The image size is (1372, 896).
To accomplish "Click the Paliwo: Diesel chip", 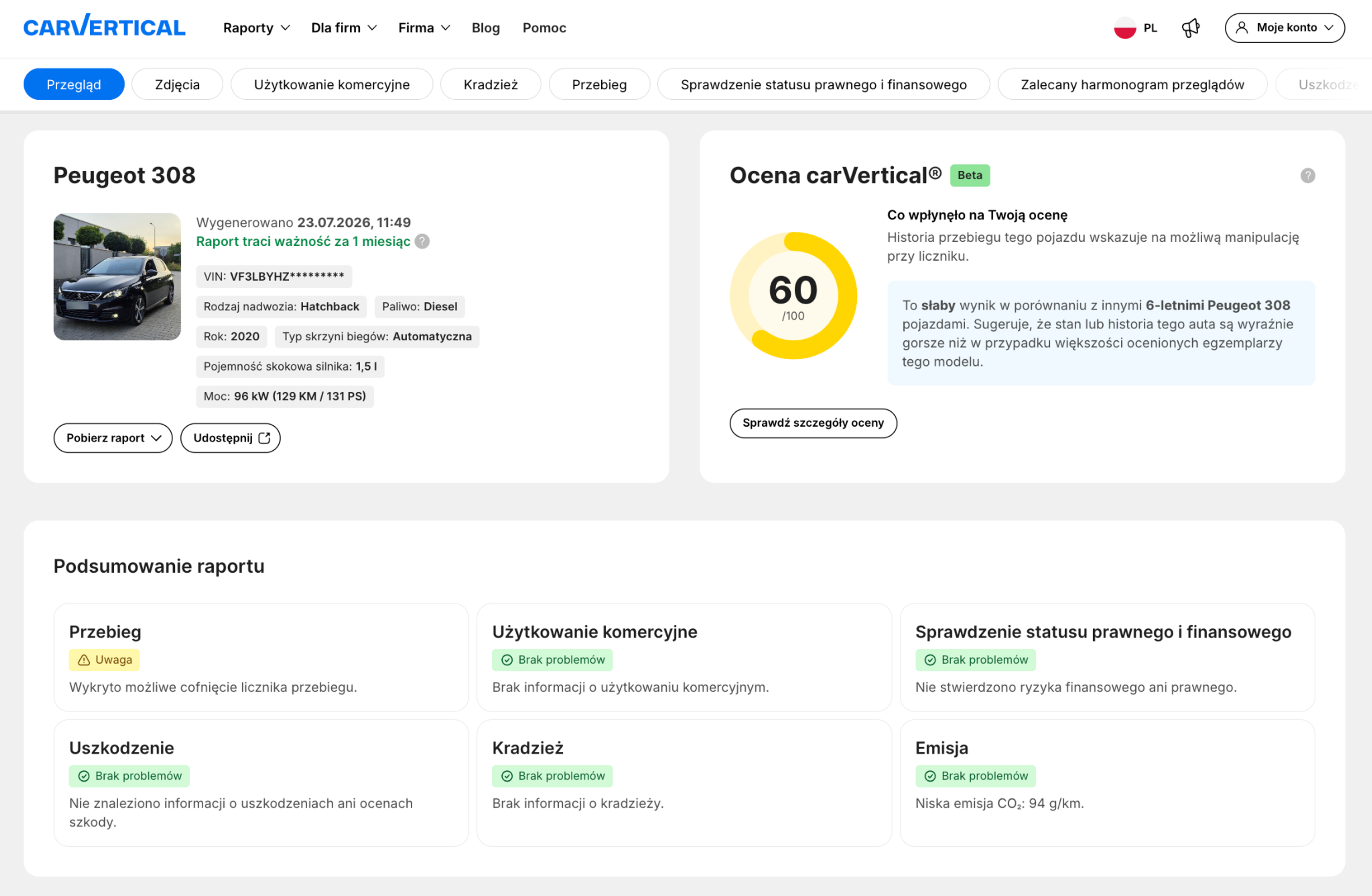I will pyautogui.click(x=420, y=306).
